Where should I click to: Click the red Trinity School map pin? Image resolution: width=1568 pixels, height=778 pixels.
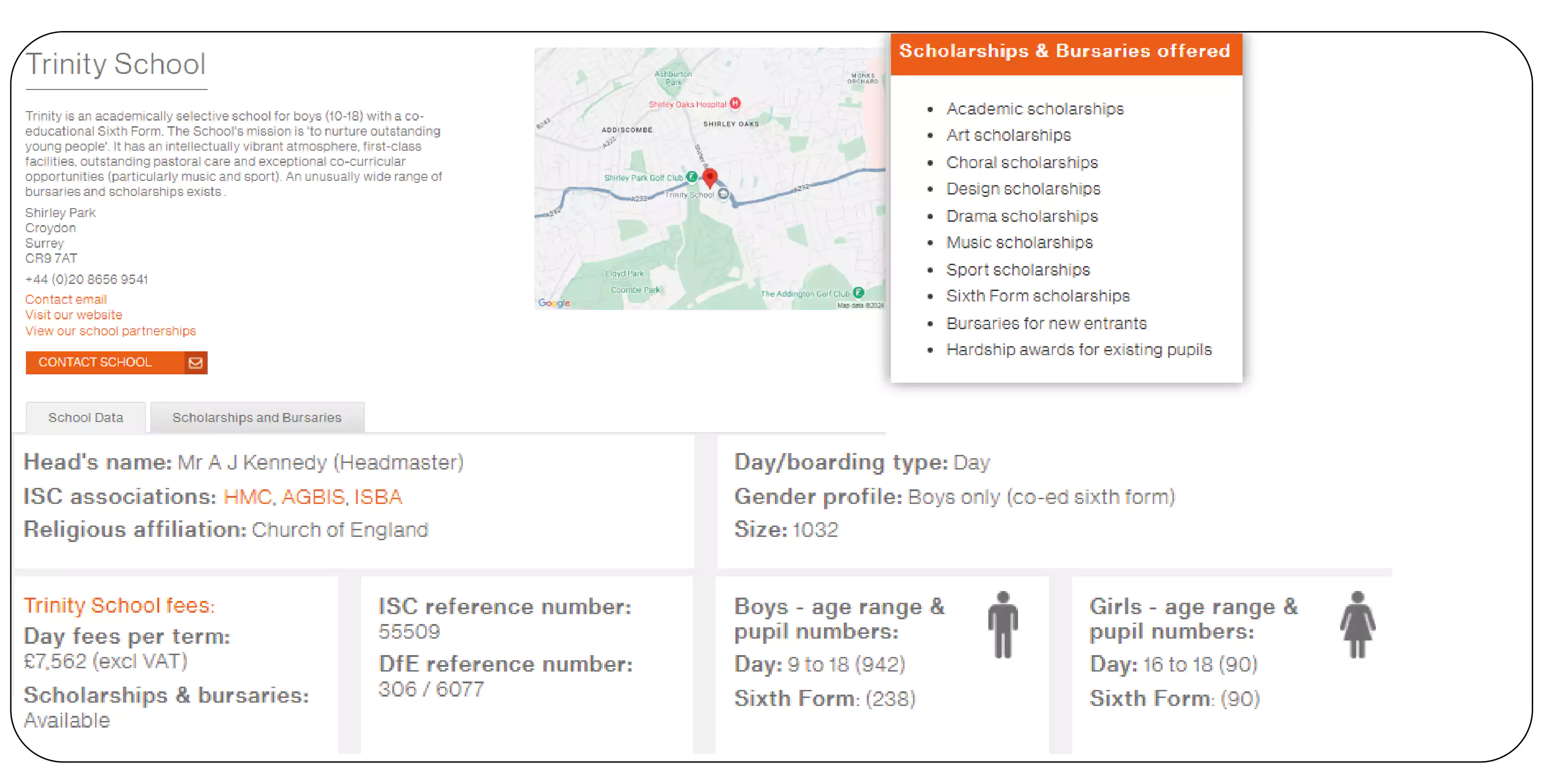[710, 178]
